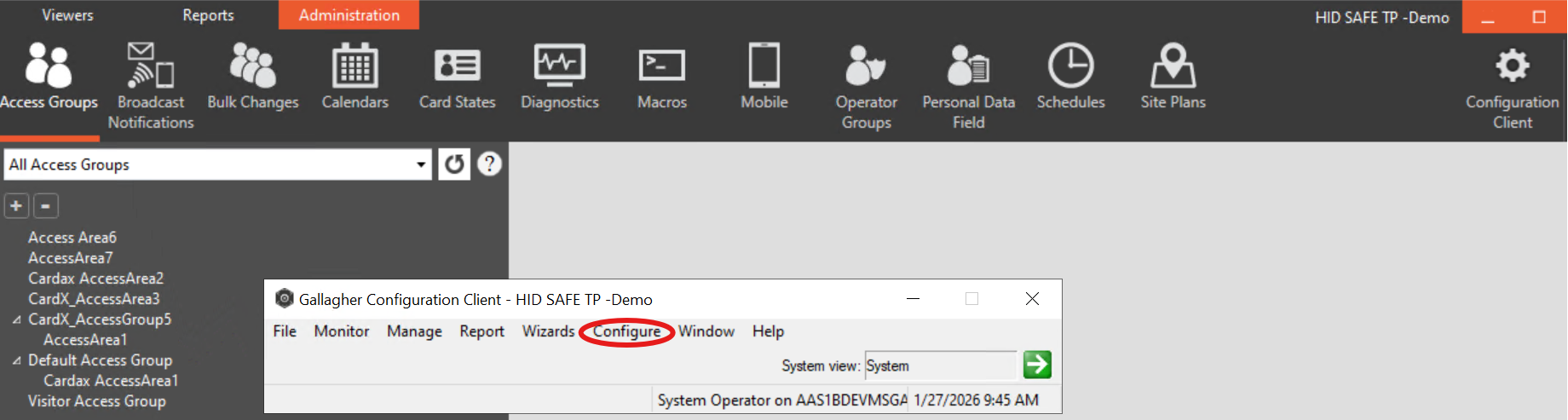Click the System view input field
Image resolution: width=1568 pixels, height=420 pixels.
tap(941, 365)
